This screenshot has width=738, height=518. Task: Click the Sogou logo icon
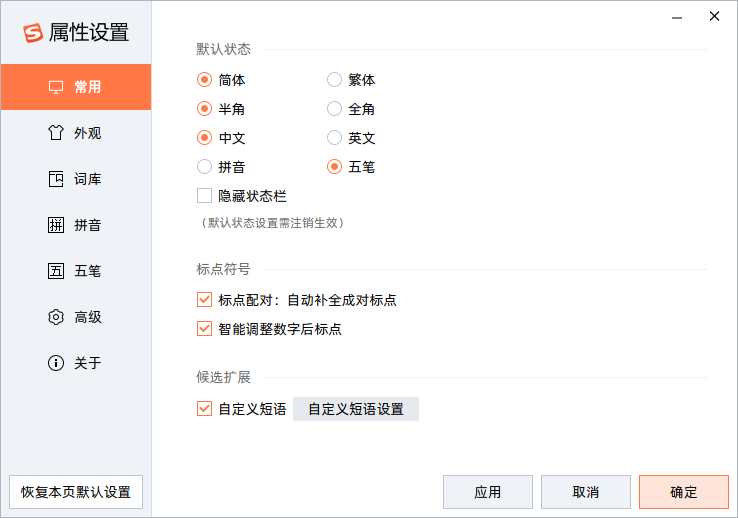point(34,33)
